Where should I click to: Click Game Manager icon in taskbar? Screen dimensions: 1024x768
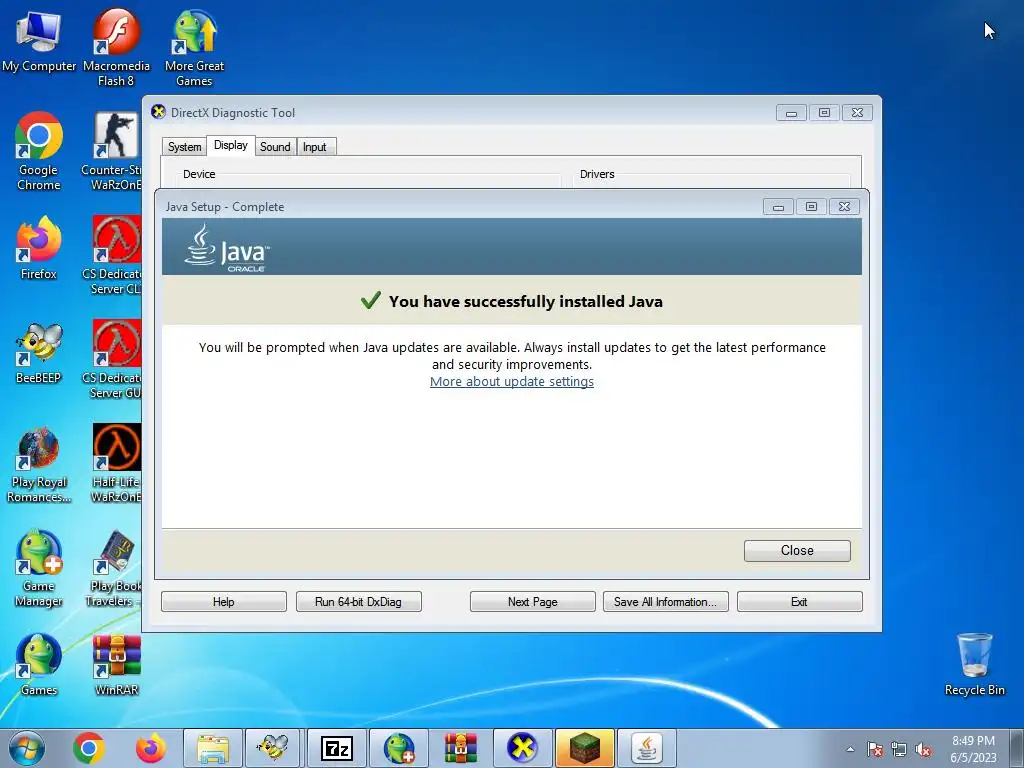(399, 748)
